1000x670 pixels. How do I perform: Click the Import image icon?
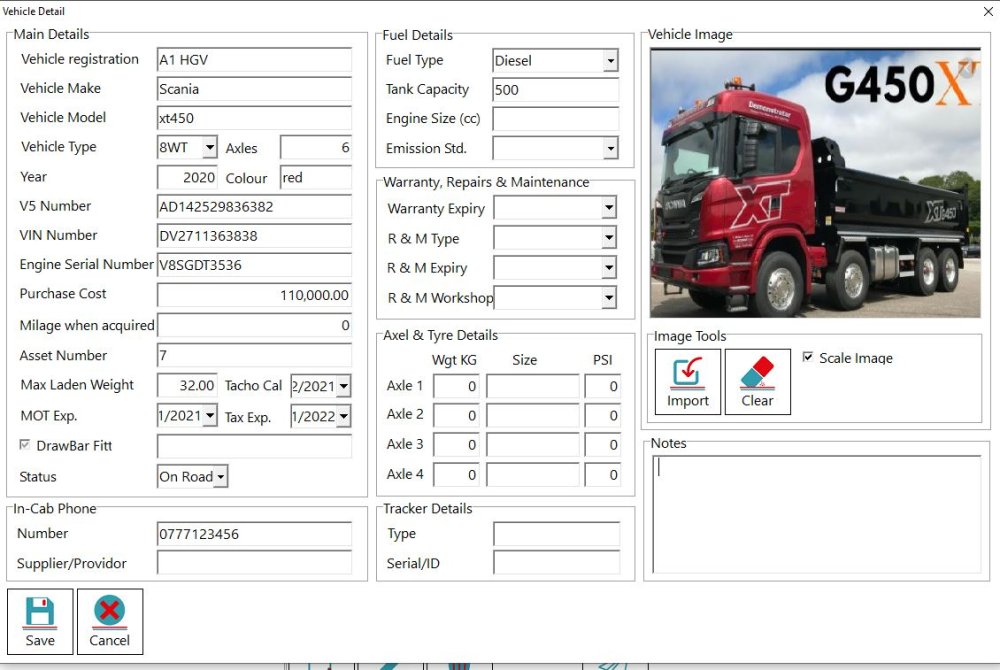[x=688, y=373]
